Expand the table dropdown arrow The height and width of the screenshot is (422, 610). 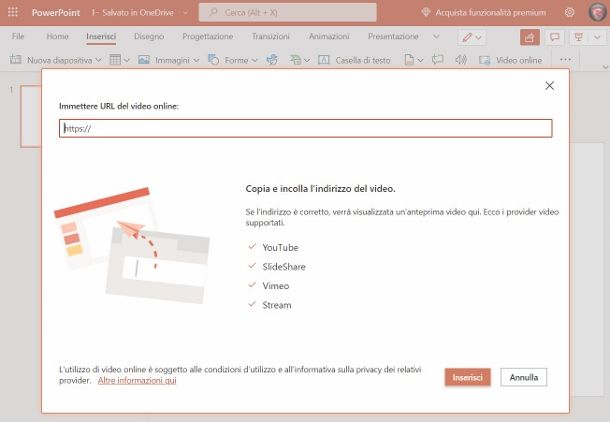tap(126, 60)
